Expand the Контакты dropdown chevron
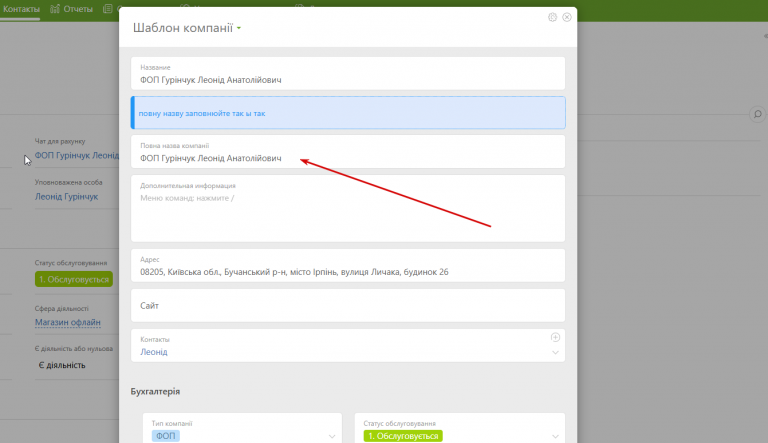The height and width of the screenshot is (443, 768). (555, 352)
